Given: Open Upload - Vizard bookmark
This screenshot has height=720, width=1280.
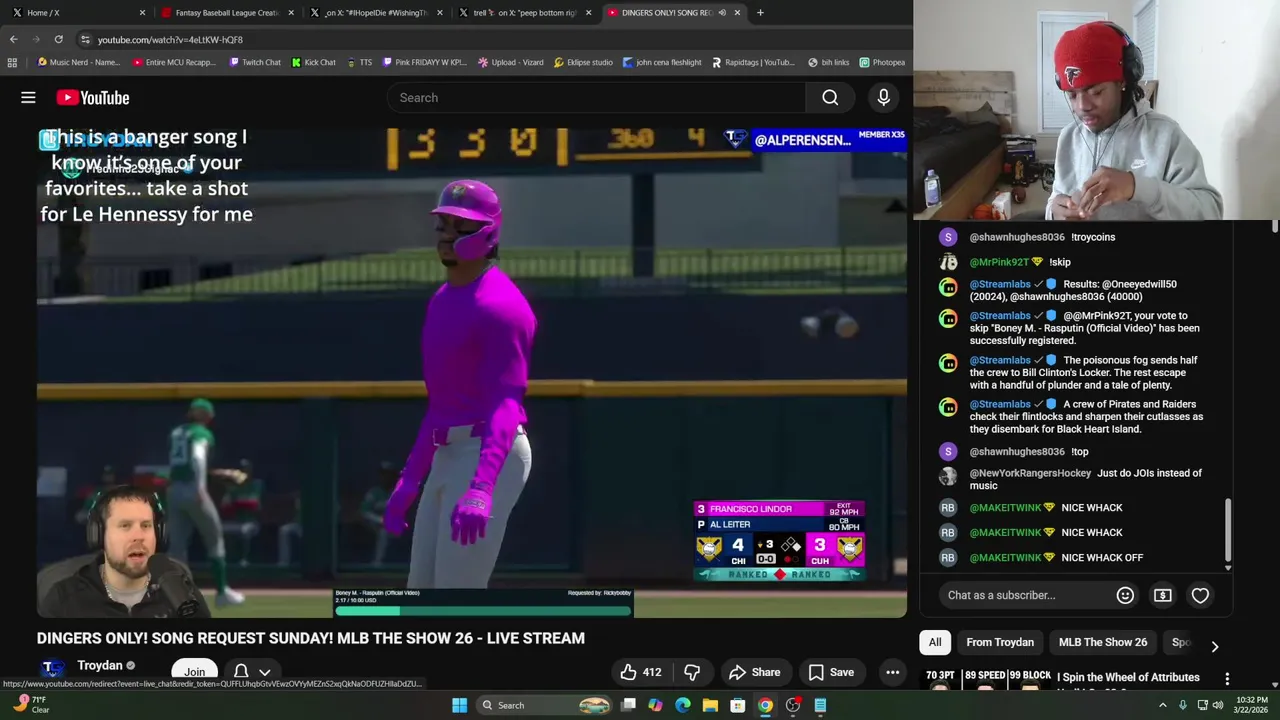Looking at the screenshot, I should coord(511,62).
